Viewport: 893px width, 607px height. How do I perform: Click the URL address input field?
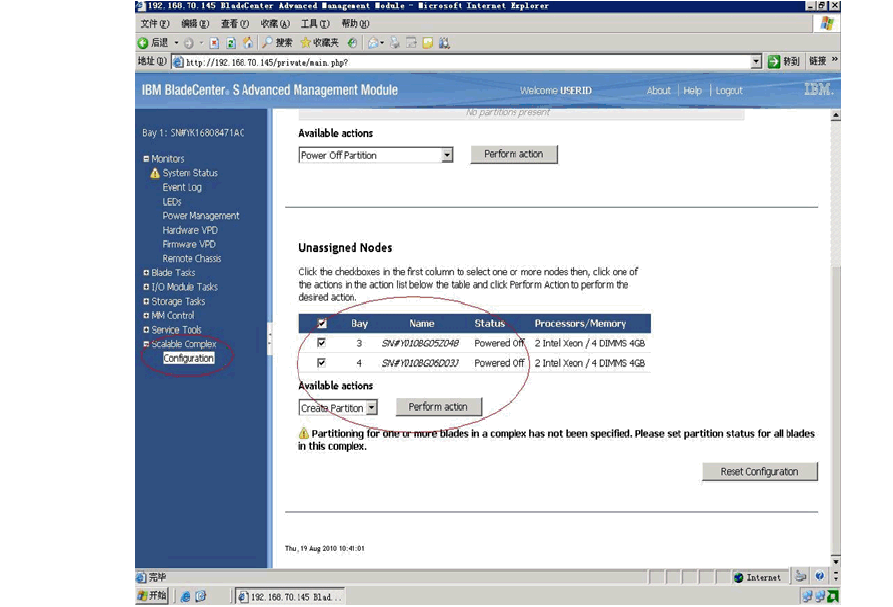[x=467, y=62]
